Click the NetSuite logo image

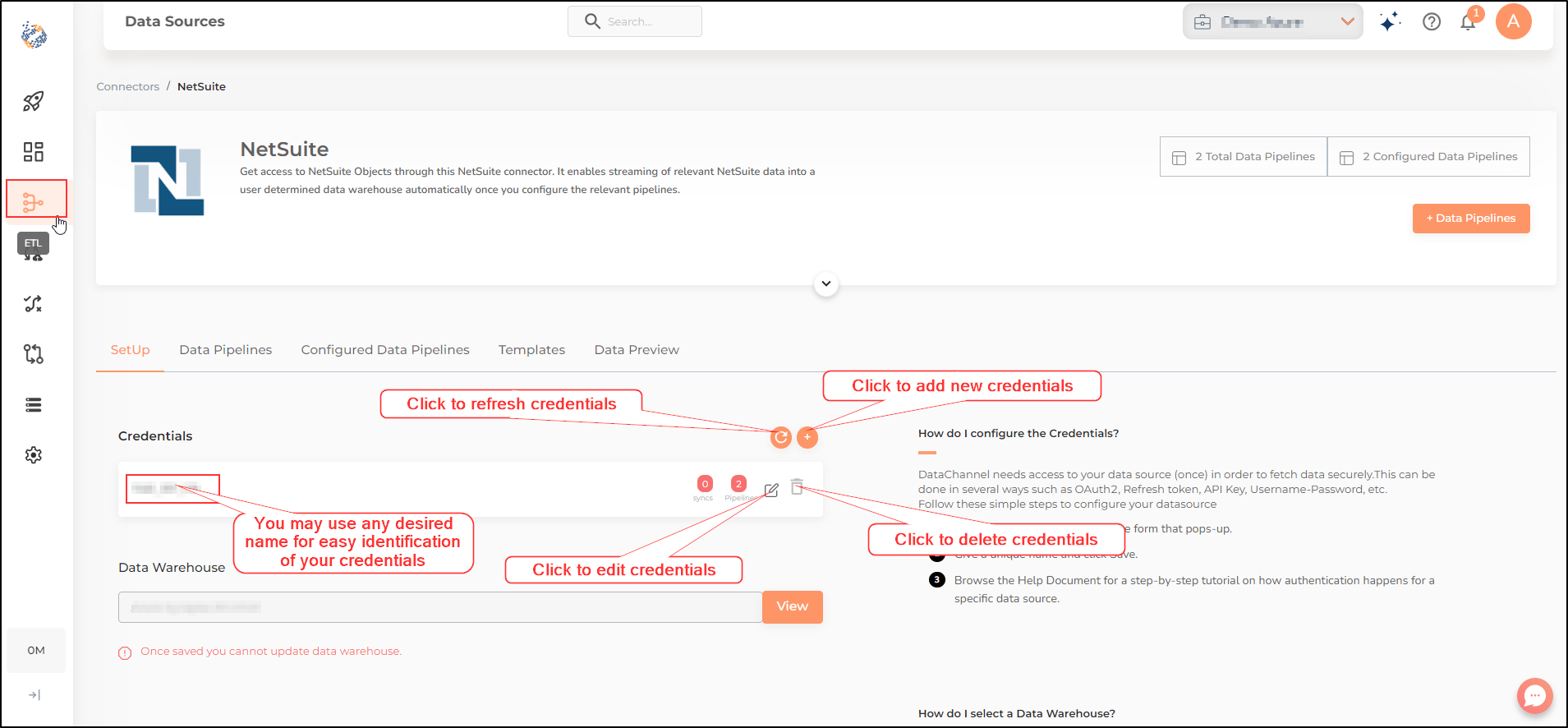pos(168,181)
